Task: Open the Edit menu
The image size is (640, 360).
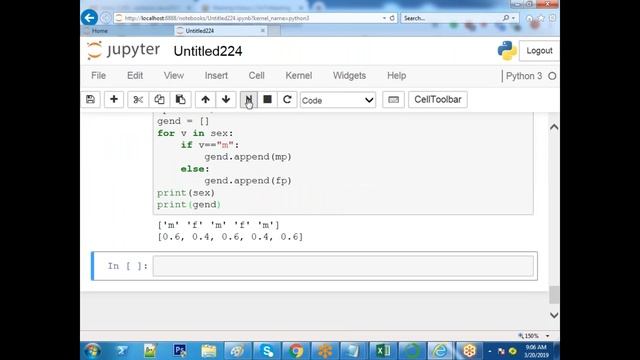Action: pyautogui.click(x=135, y=76)
